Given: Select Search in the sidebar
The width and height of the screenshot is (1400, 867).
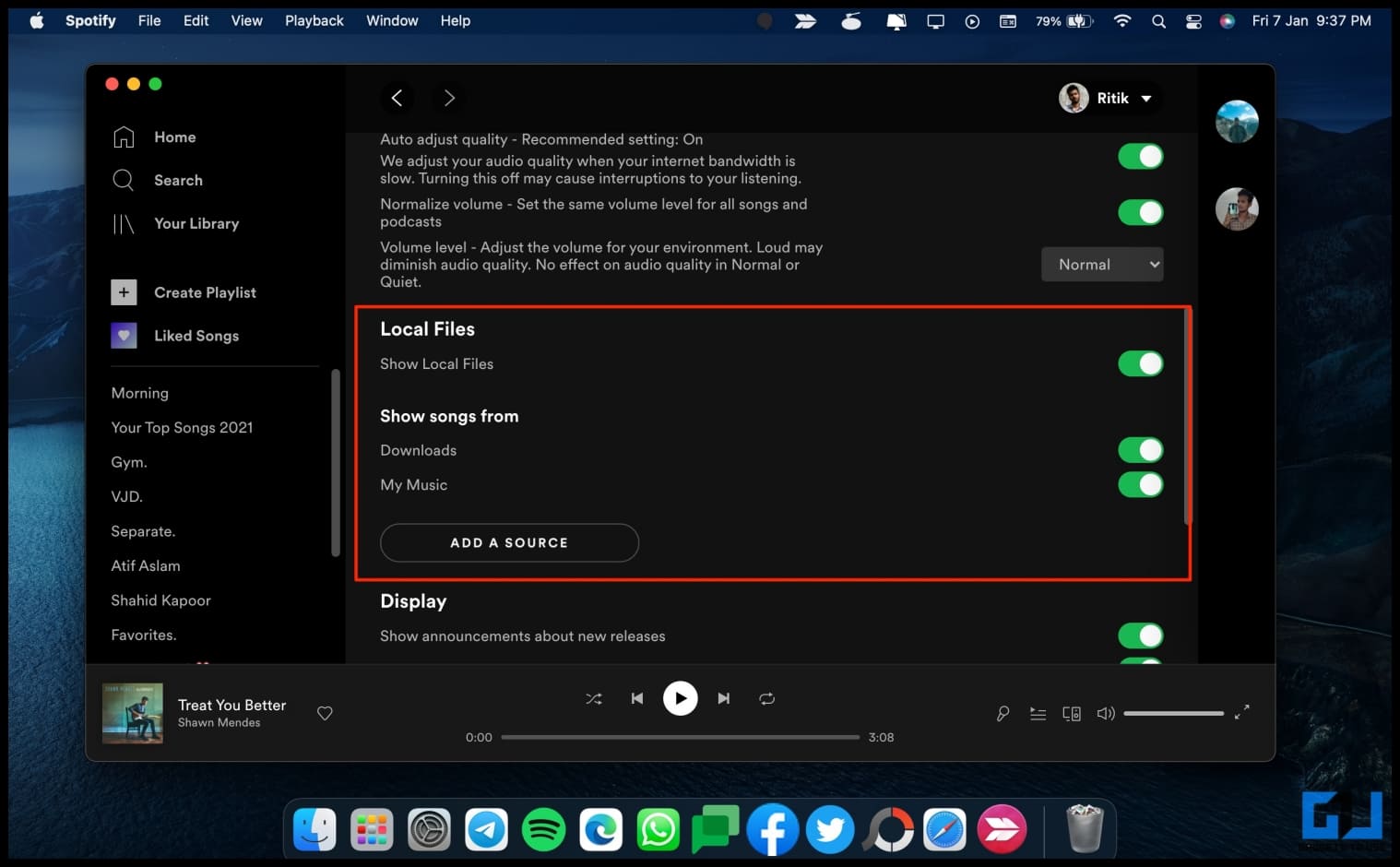Looking at the screenshot, I should (x=178, y=180).
